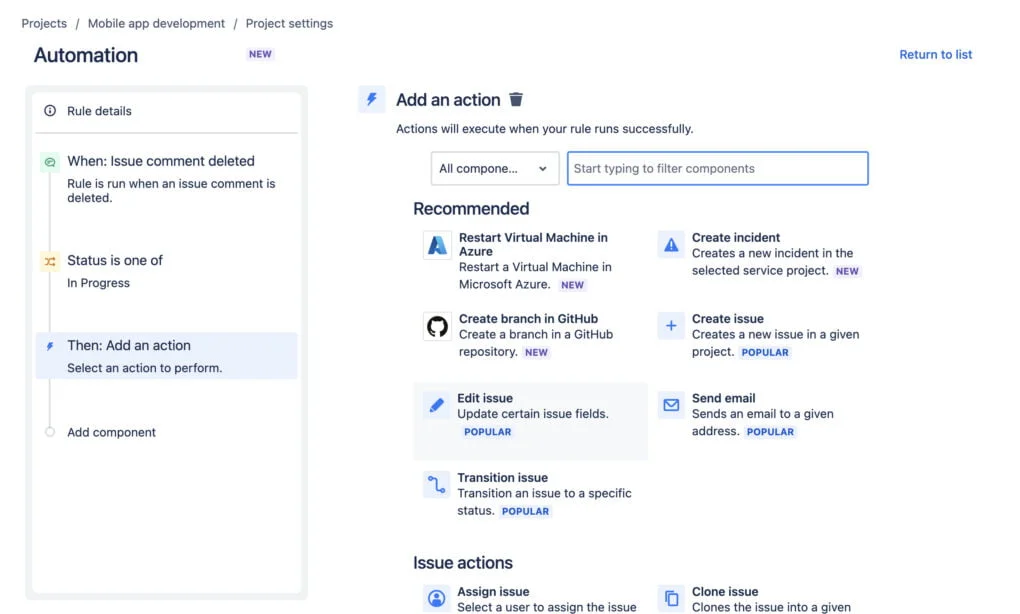This screenshot has width=1020, height=614.
Task: Open Mobile app development breadcrumb
Action: click(156, 23)
